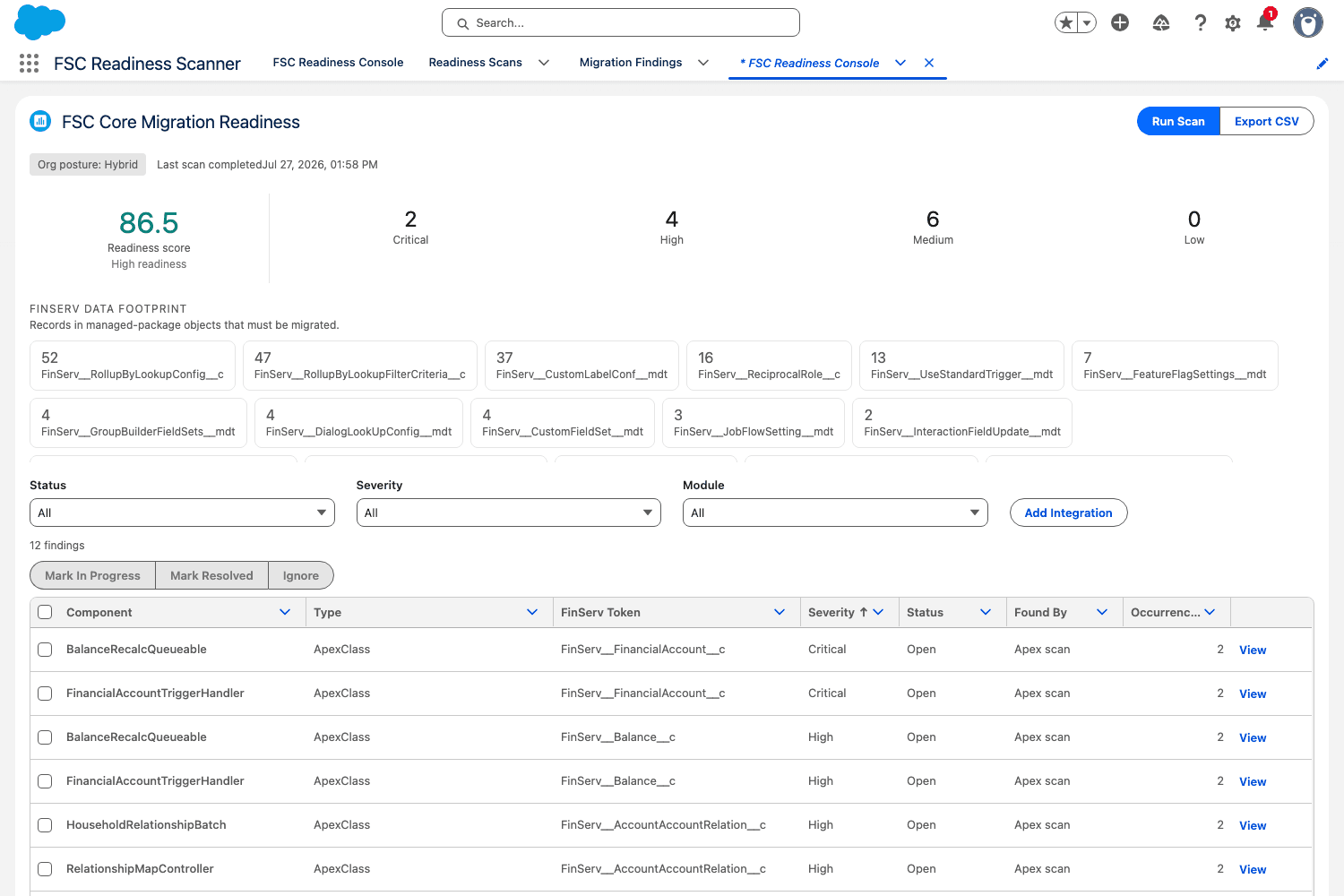Click the Run Scan button
The width and height of the screenshot is (1344, 896).
[x=1178, y=121]
